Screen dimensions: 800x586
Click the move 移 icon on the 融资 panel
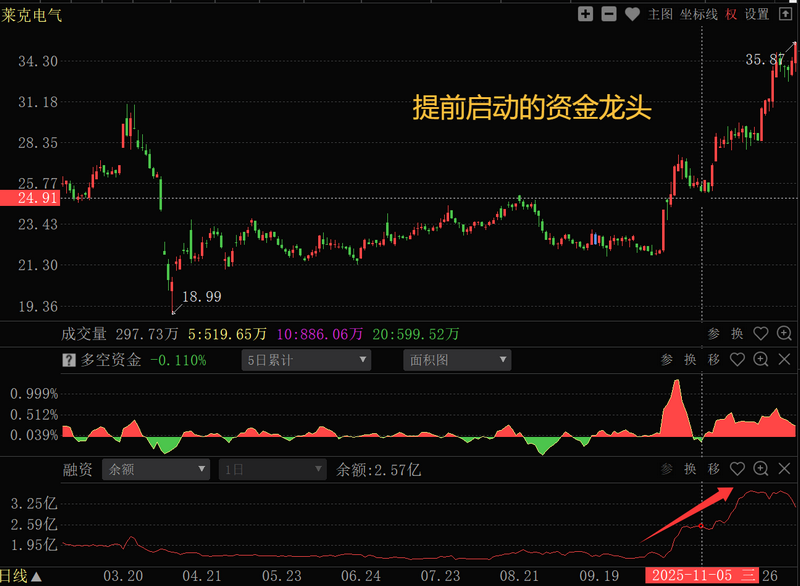[711, 468]
